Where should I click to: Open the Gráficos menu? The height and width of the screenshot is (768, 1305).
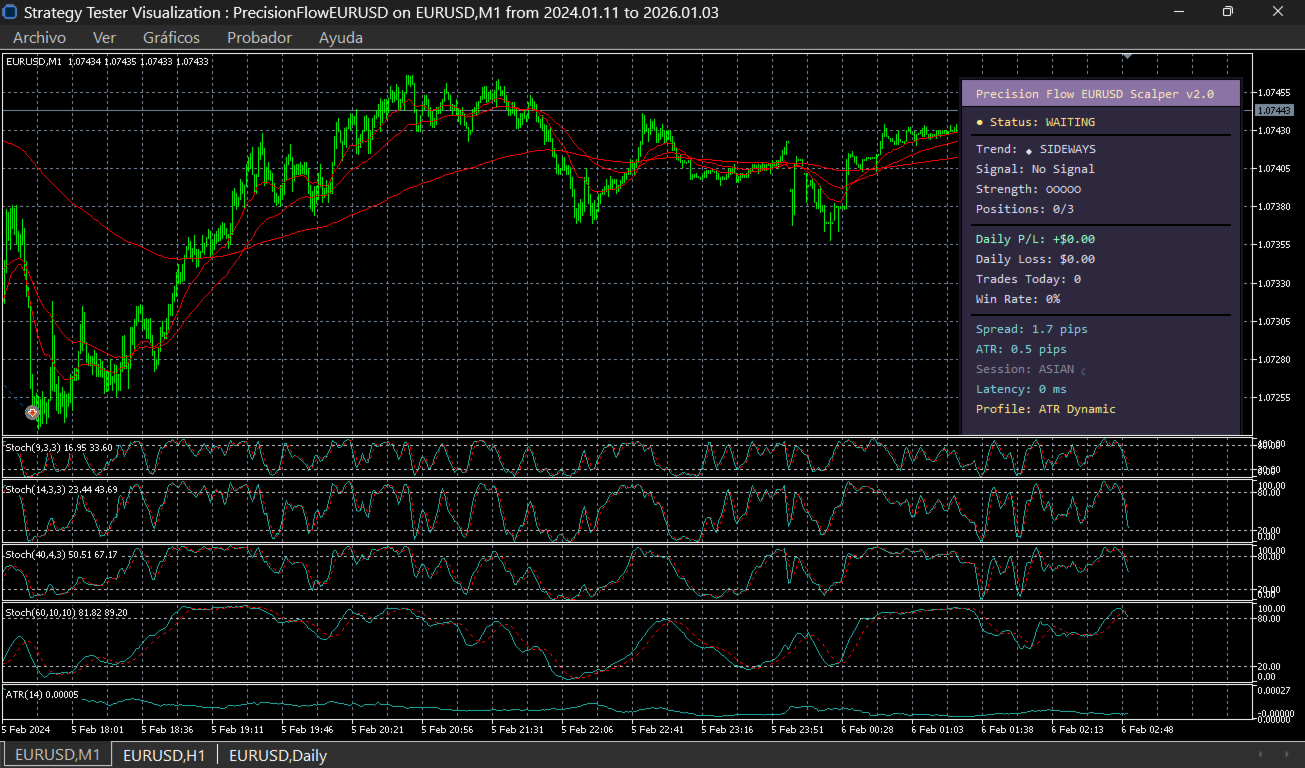pos(171,38)
